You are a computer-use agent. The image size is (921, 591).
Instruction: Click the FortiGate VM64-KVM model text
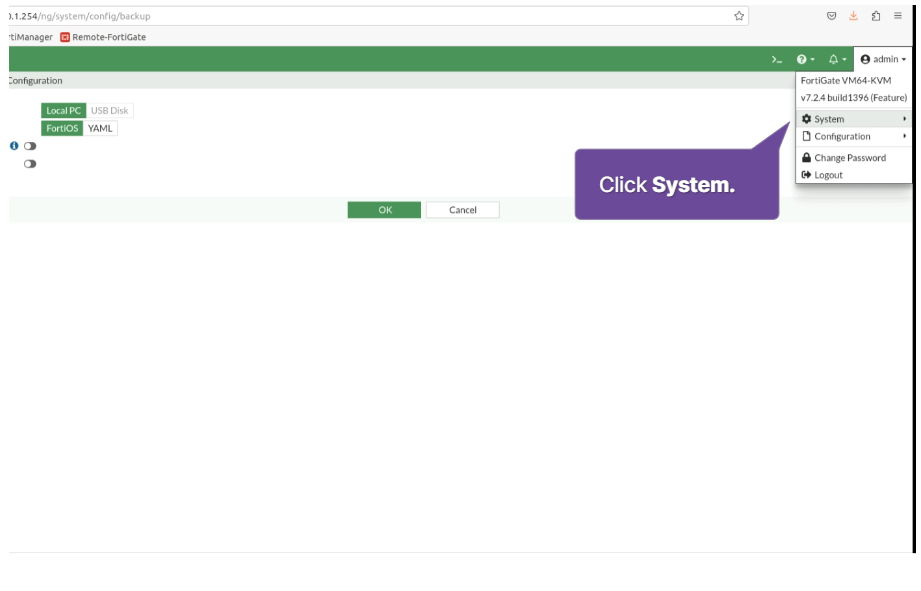click(x=846, y=80)
